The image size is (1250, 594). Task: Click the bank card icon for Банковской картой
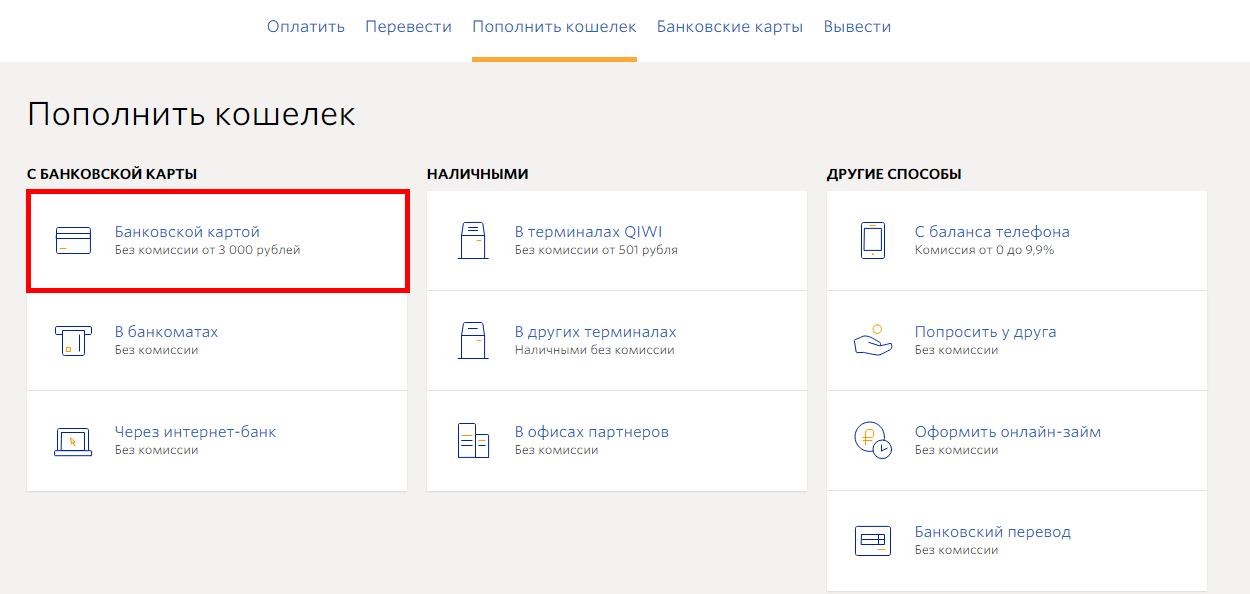click(x=73, y=241)
